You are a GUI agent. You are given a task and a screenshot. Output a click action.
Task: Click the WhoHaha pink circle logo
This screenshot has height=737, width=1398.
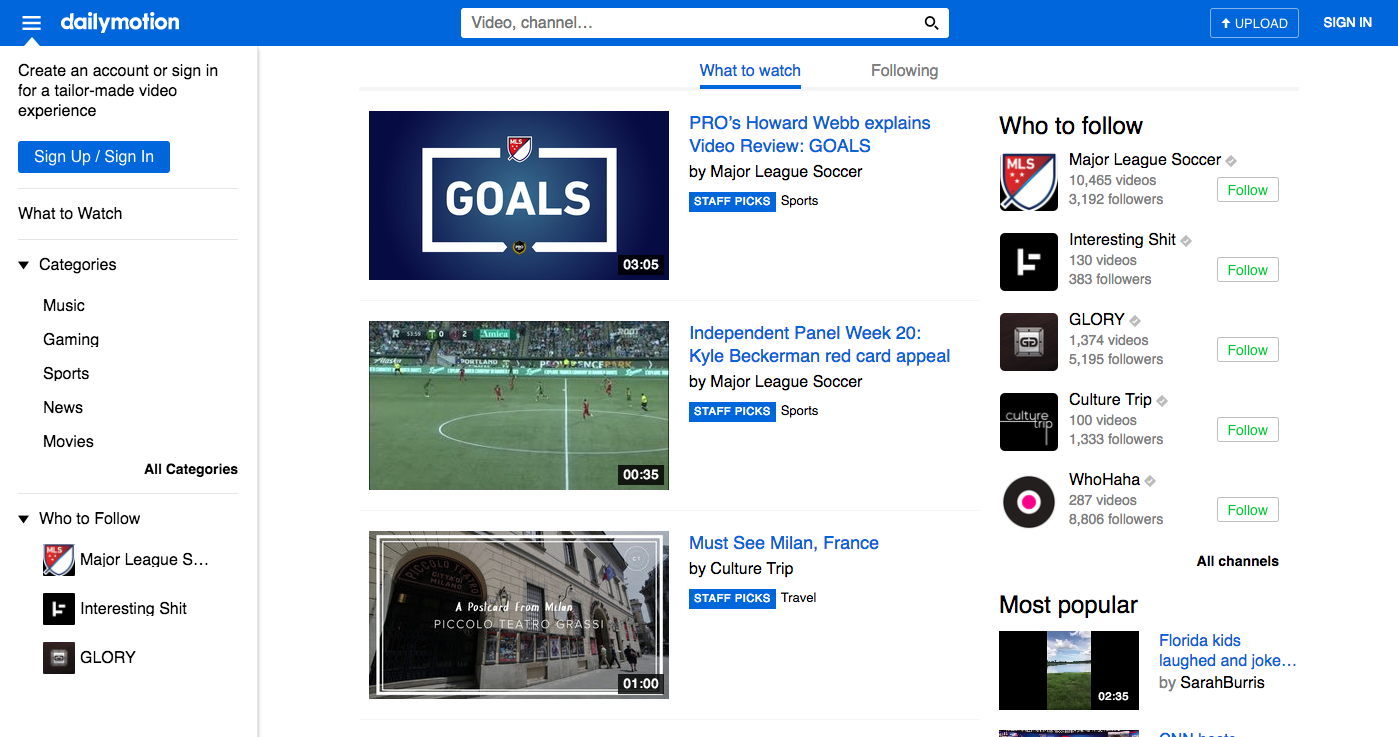(1028, 501)
